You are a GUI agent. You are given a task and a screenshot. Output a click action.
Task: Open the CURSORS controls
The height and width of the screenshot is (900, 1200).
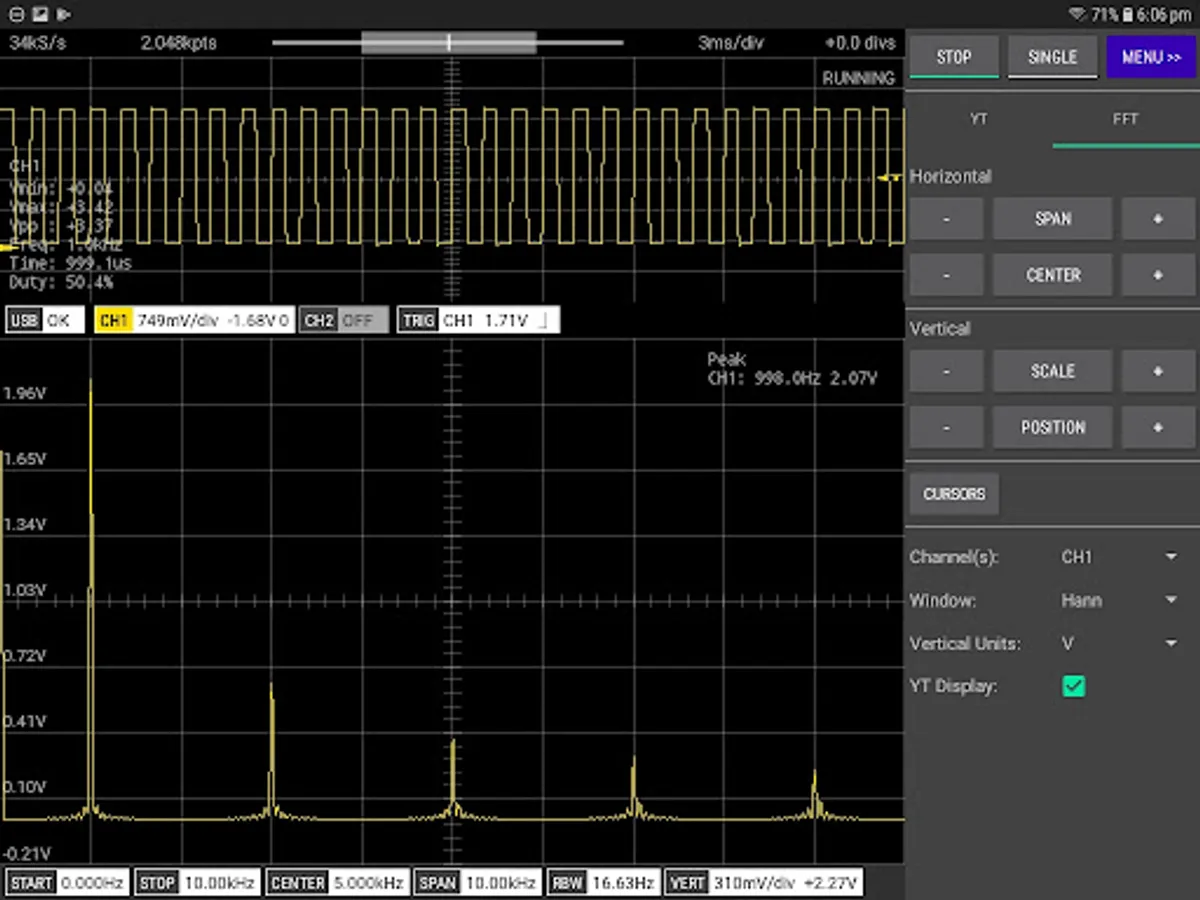tap(954, 494)
